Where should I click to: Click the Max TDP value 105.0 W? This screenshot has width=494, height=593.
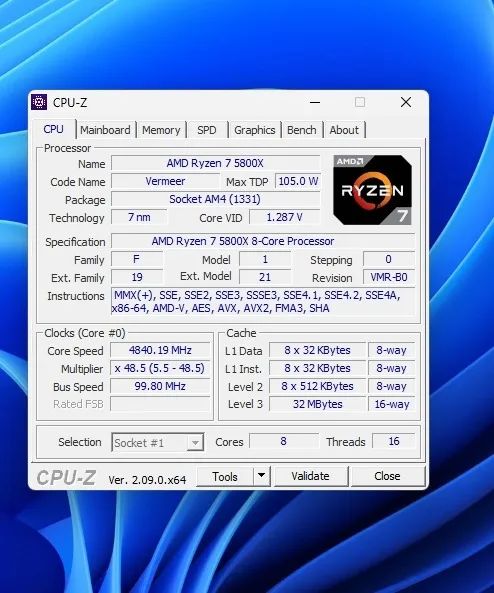298,181
